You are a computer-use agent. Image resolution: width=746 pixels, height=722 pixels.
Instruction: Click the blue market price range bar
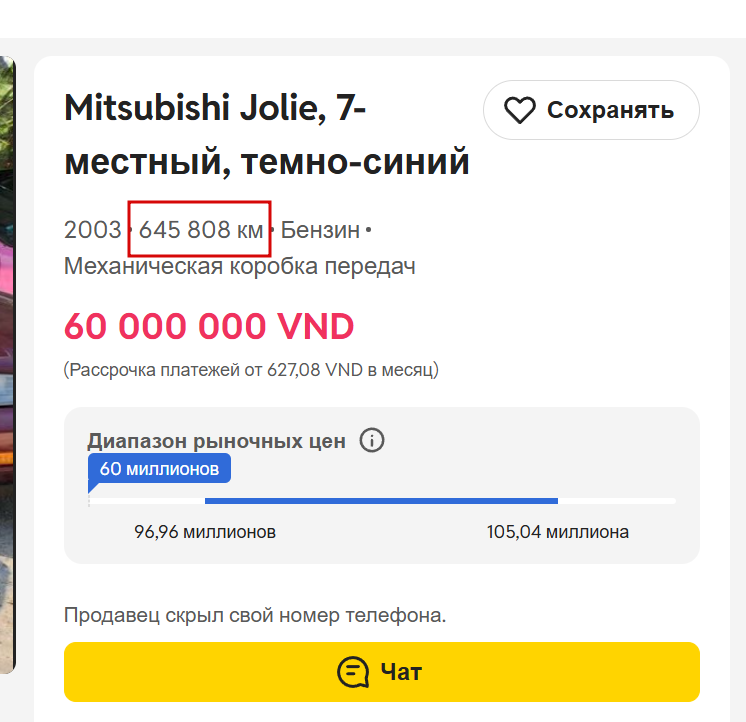point(381,500)
